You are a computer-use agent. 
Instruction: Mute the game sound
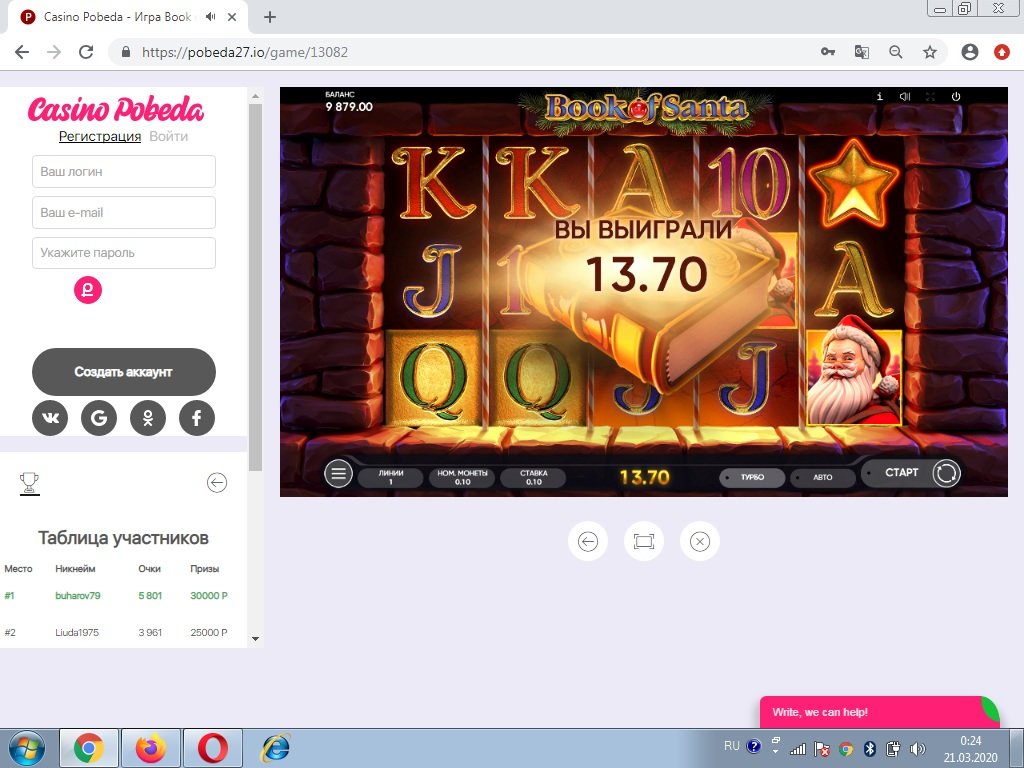(x=904, y=97)
